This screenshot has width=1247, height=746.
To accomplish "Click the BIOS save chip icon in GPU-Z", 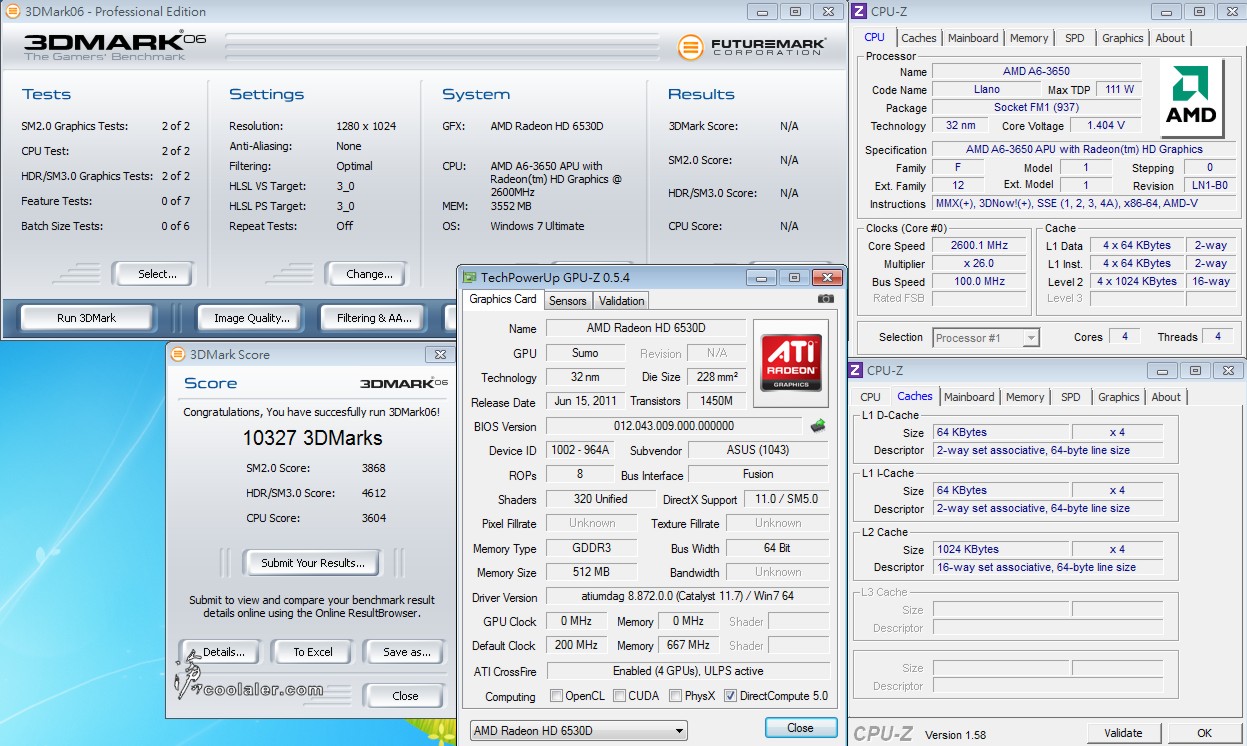I will click(818, 427).
